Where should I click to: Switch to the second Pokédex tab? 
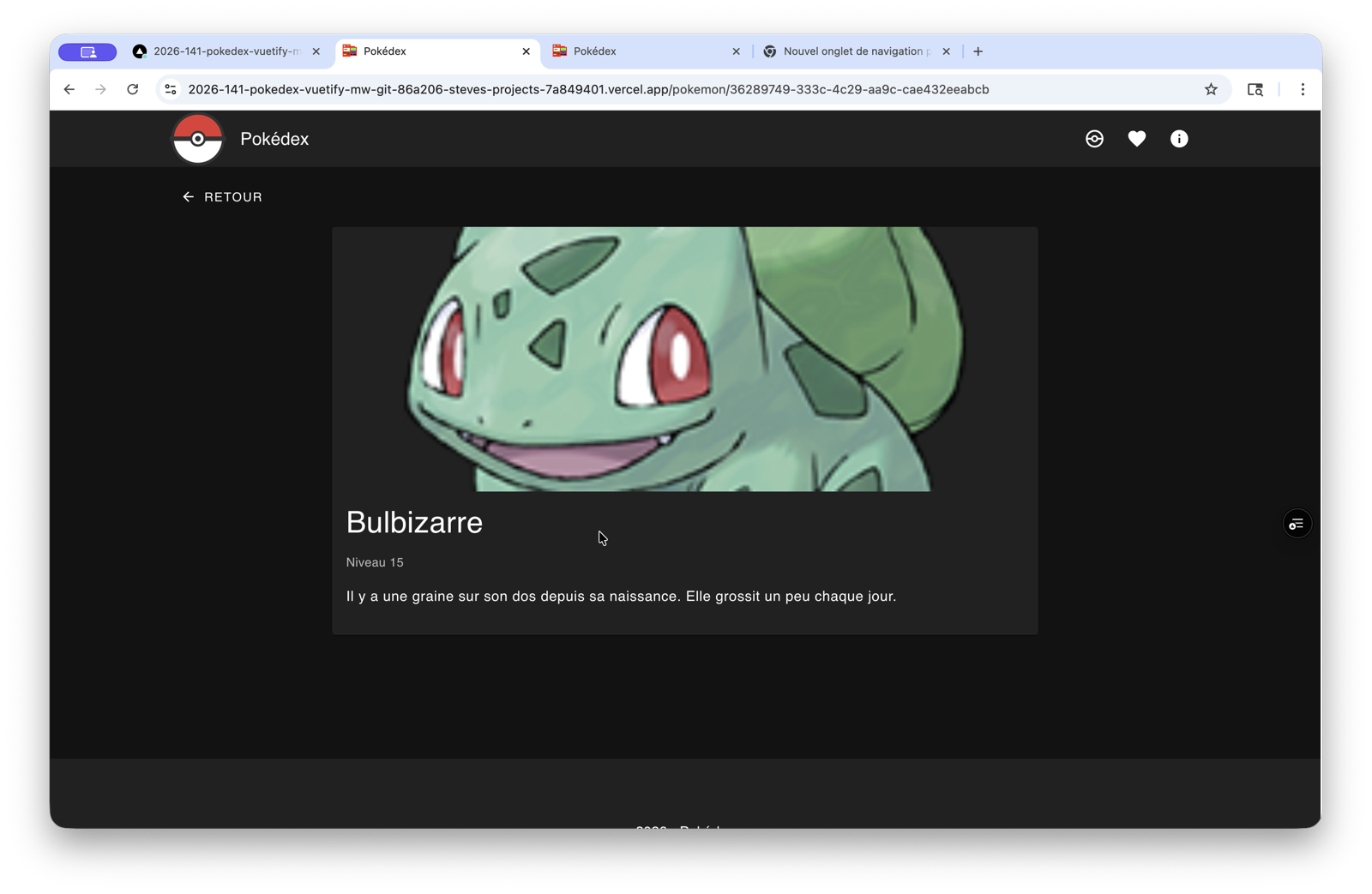(x=616, y=51)
